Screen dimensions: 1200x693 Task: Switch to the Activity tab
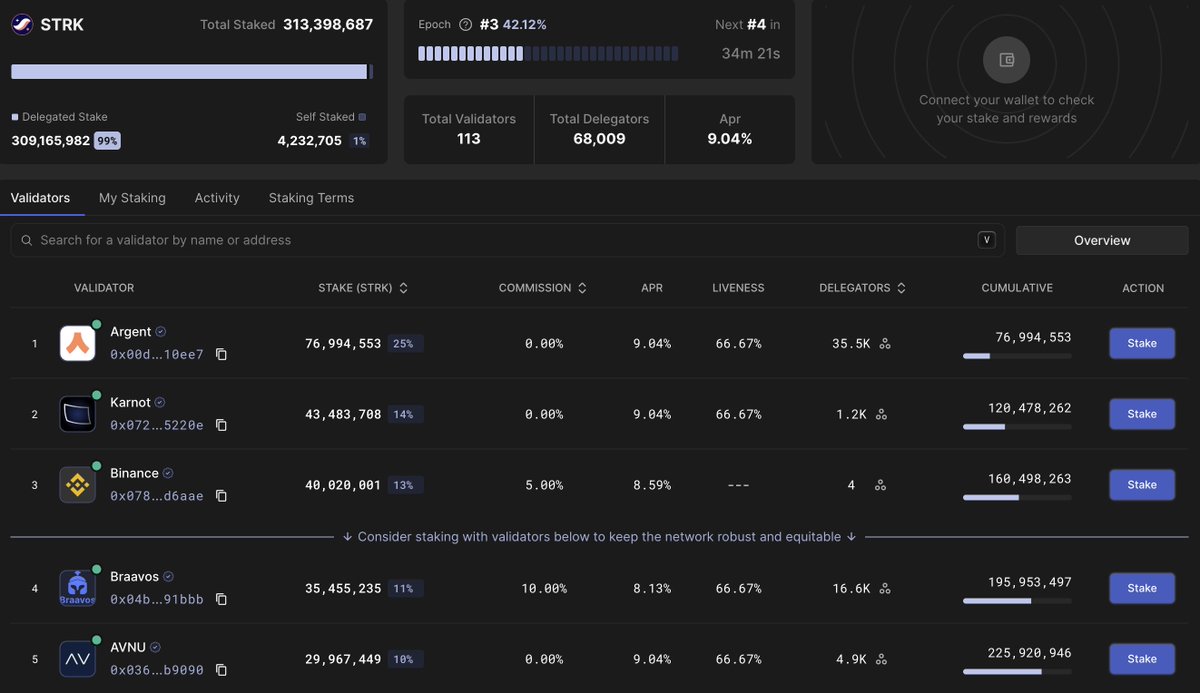tap(217, 198)
